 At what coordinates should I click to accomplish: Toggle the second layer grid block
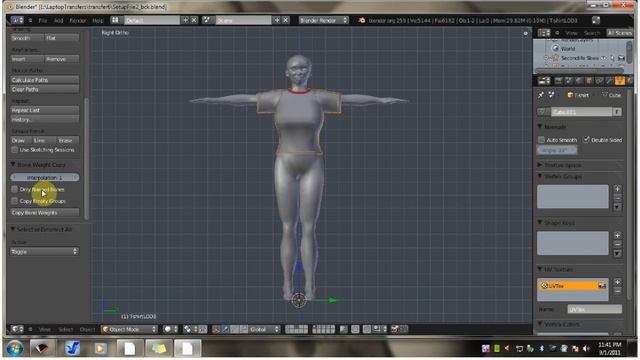pyautogui.click(x=324, y=329)
